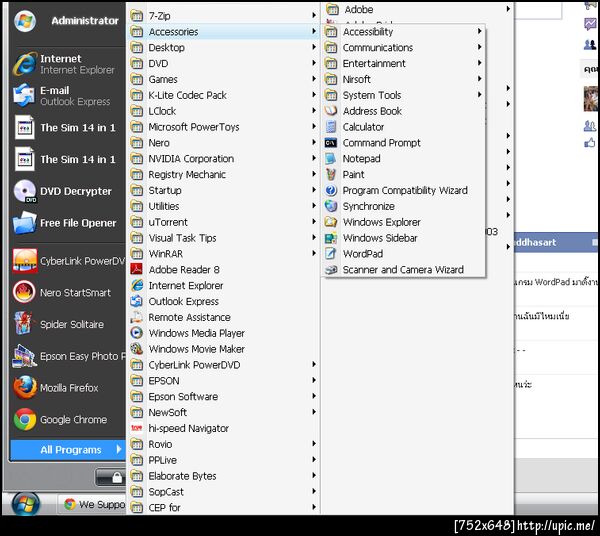Viewport: 600px width, 536px height.
Task: Click Synchronize in Accessories
Action: pos(404,206)
